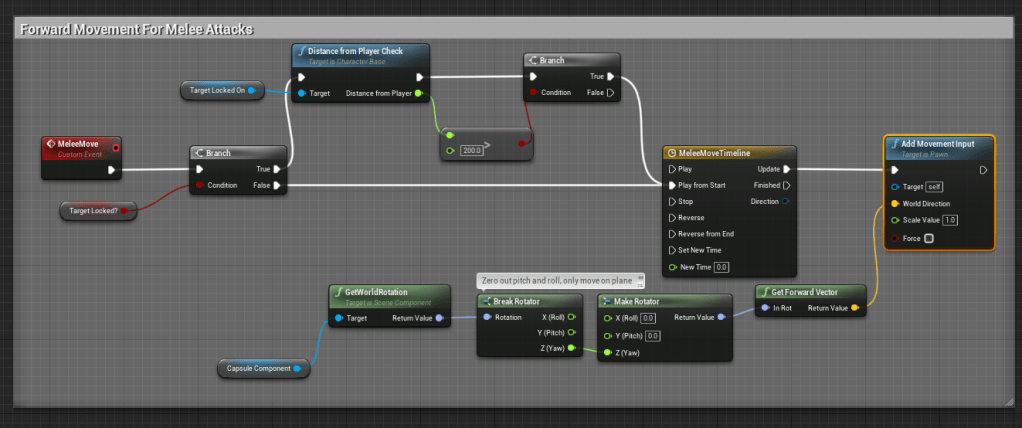The image size is (1022, 428).
Task: Click the Reverse from End execution pin
Action: [x=672, y=234]
